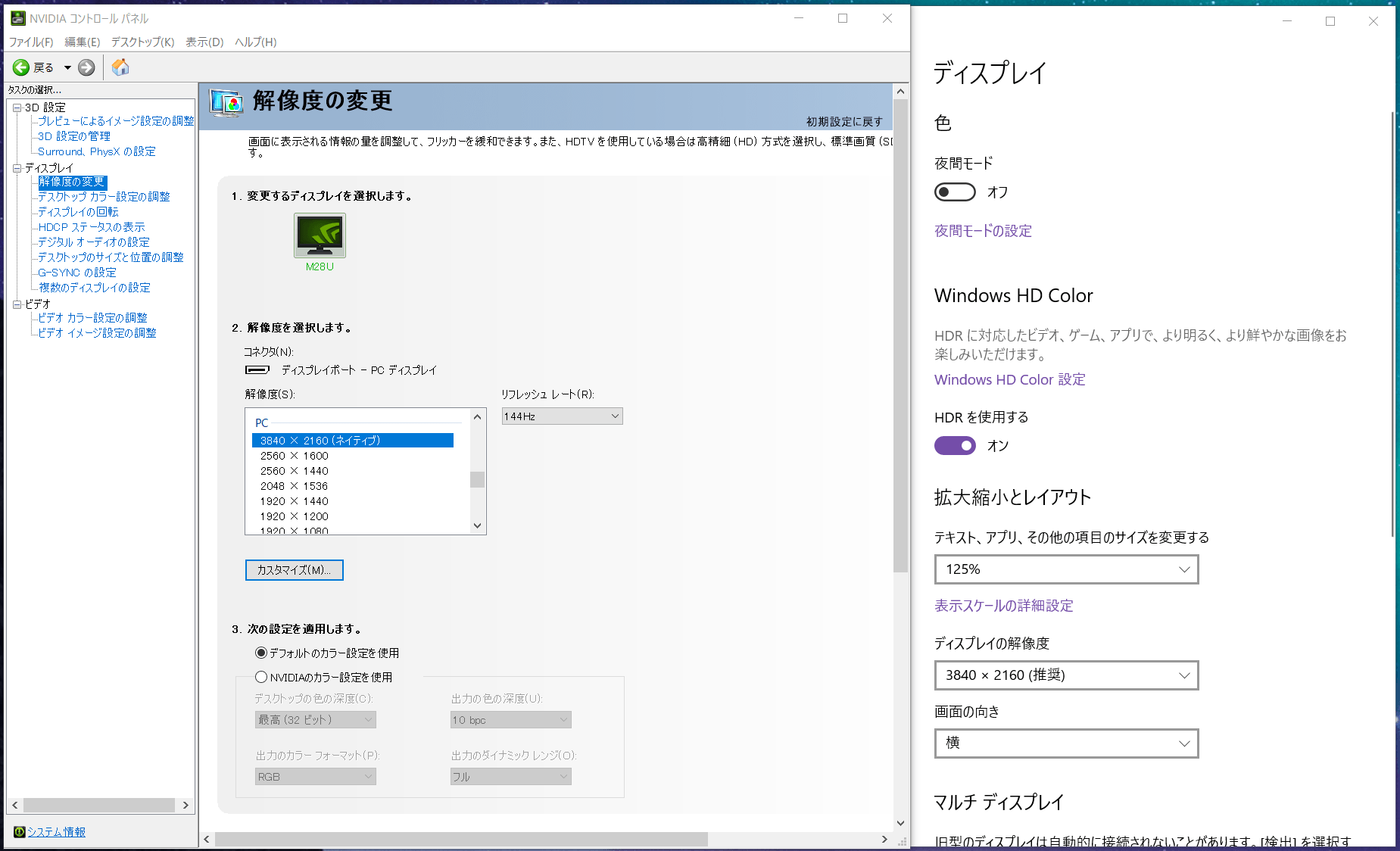Click the NVIDIA system information icon
The image size is (1400, 851).
[x=20, y=832]
